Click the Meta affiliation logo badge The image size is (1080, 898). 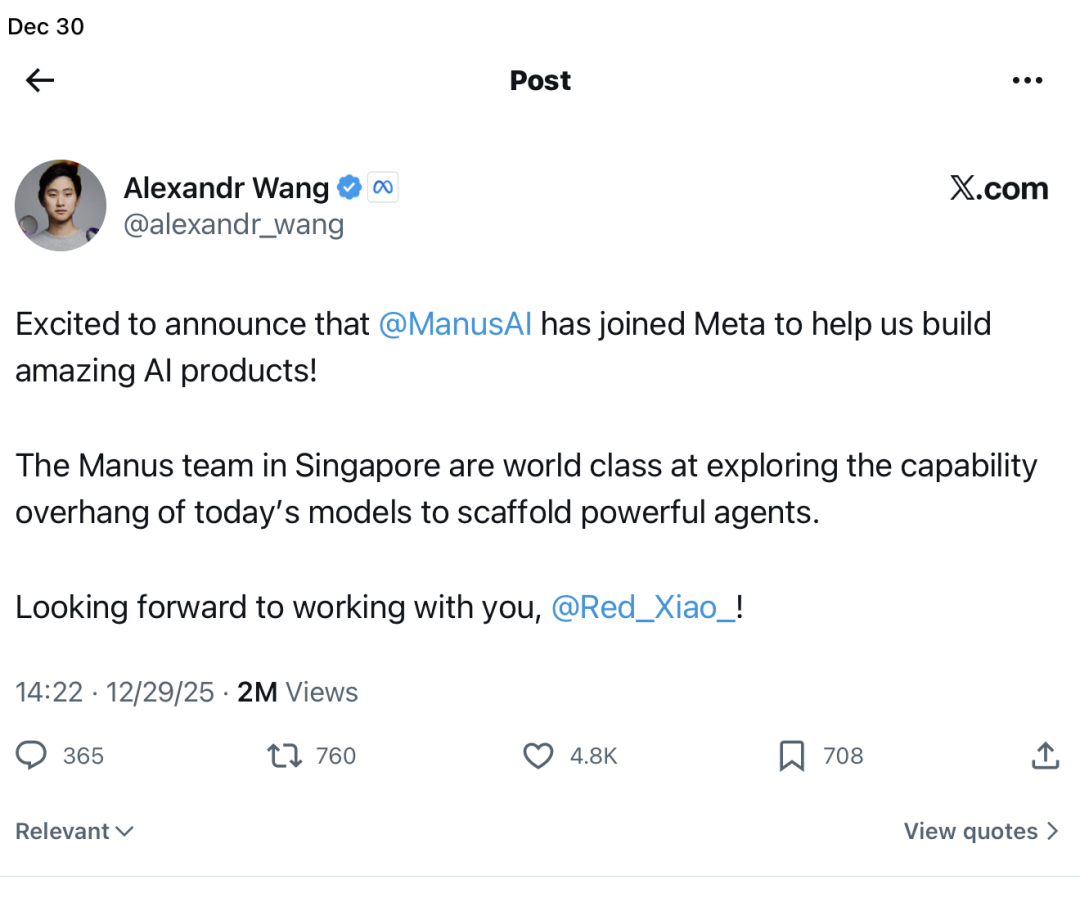[x=383, y=187]
